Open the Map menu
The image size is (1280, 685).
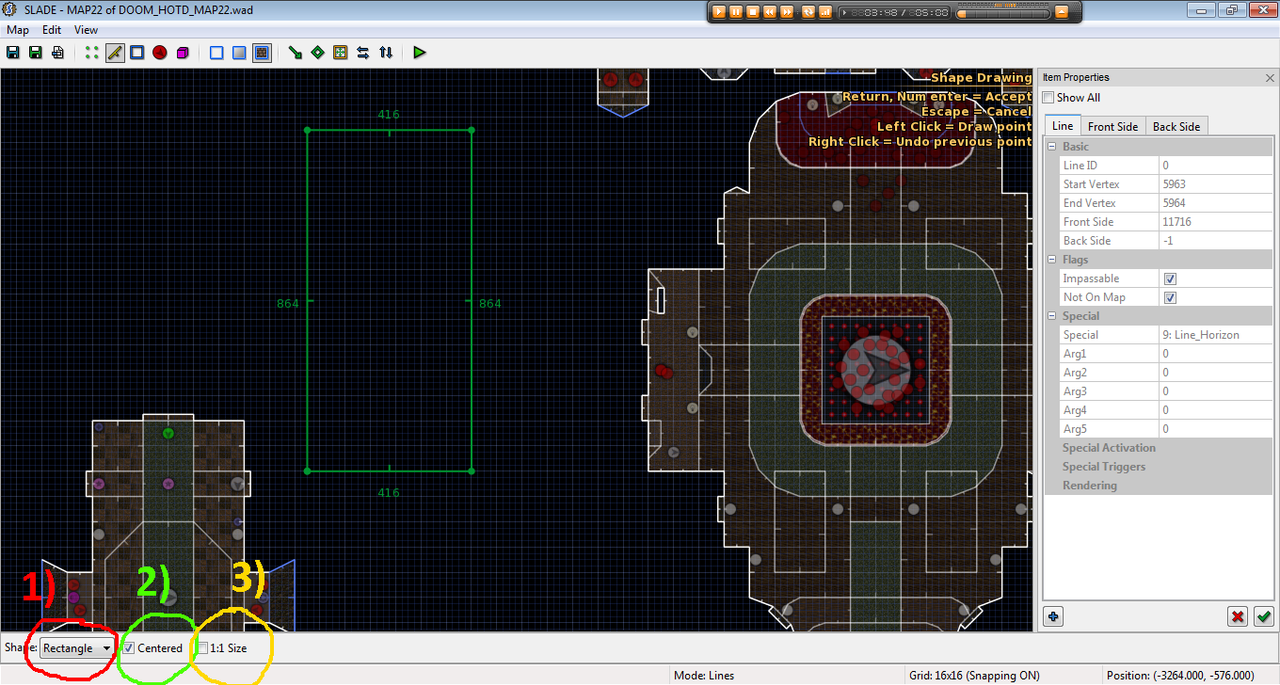pyautogui.click(x=18, y=30)
